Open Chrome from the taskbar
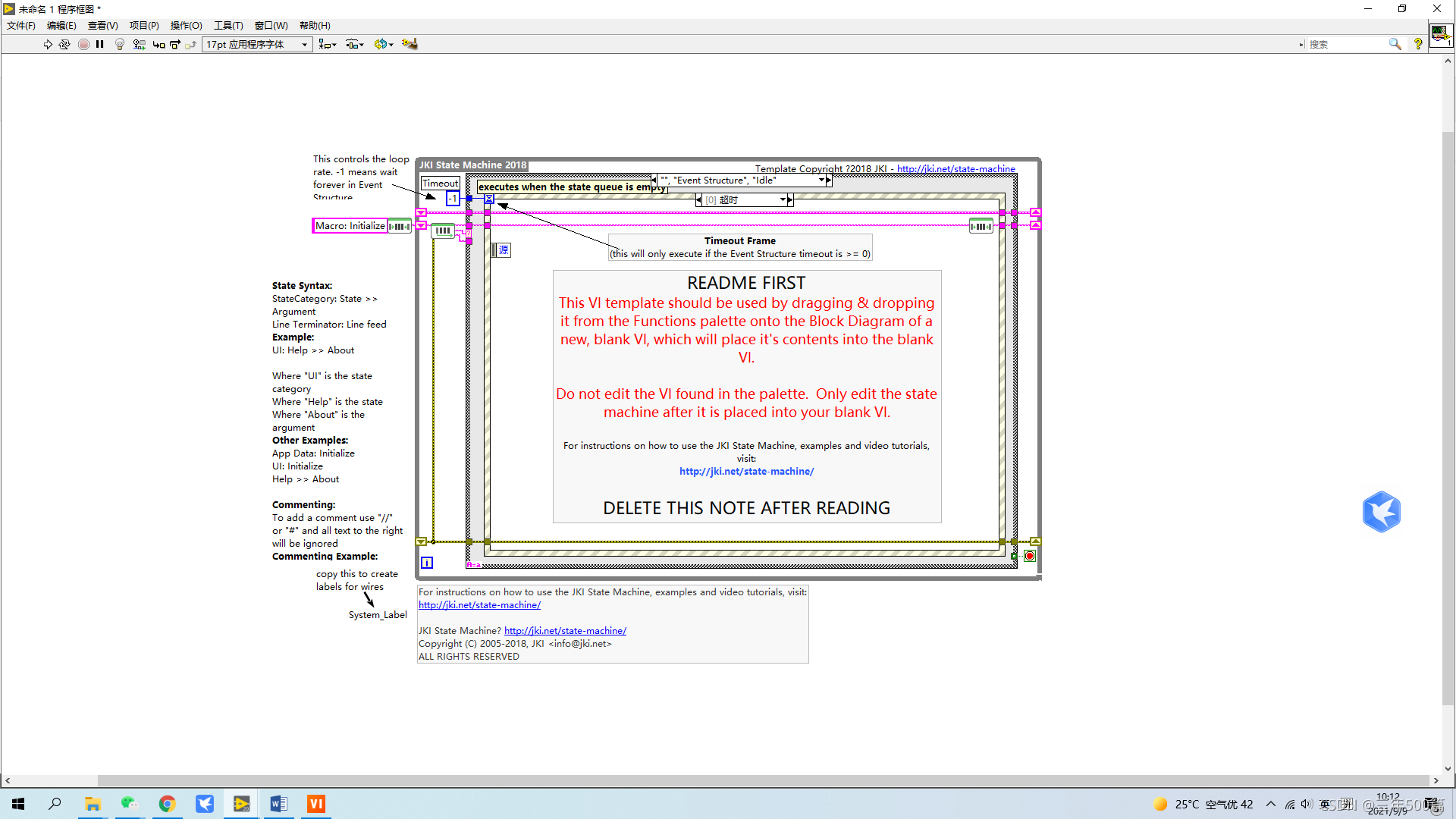 [x=167, y=804]
